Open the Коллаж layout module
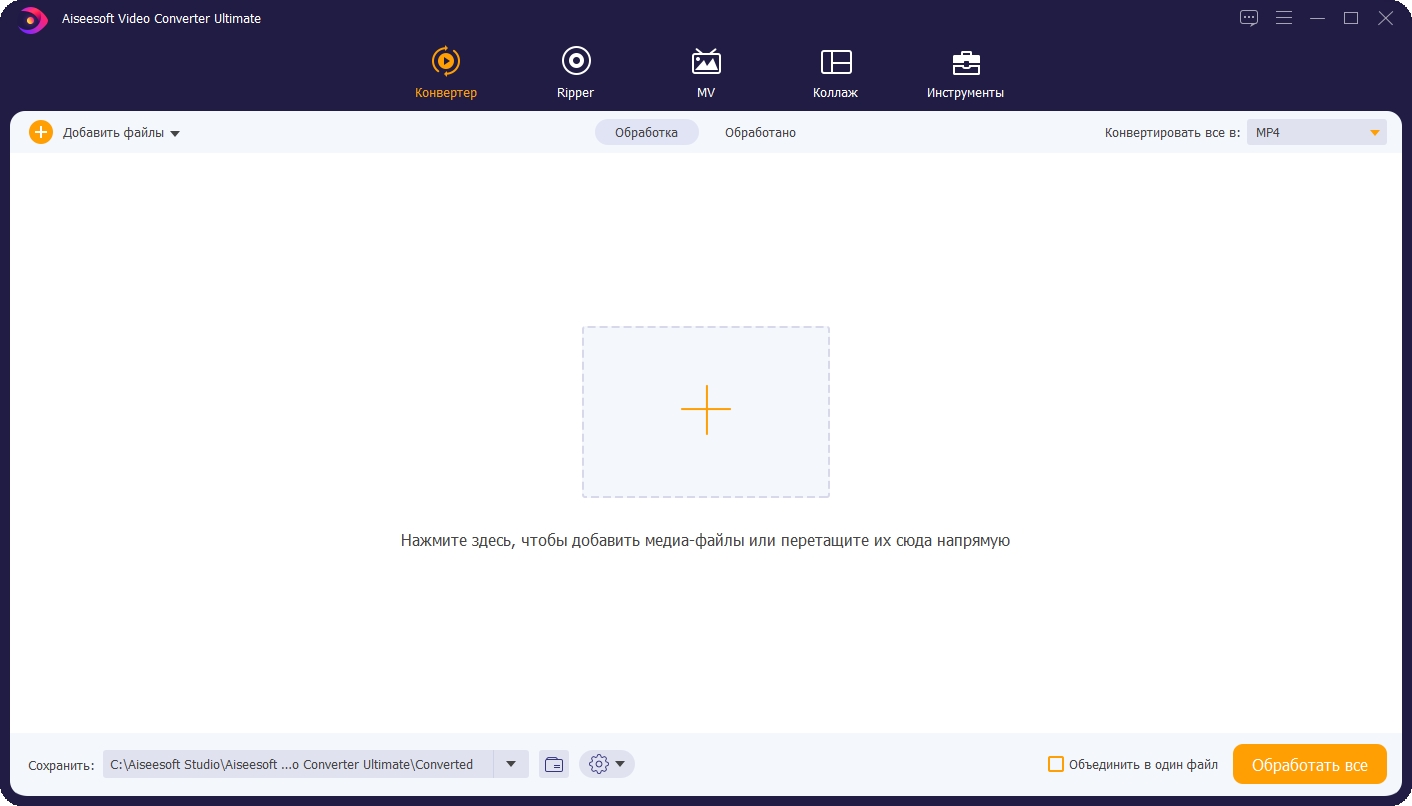 tap(835, 62)
